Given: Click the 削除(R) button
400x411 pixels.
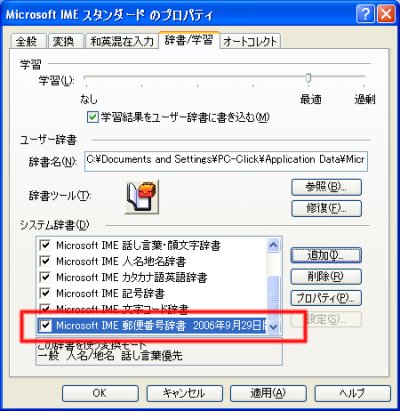Looking at the screenshot, I should coord(326,277).
